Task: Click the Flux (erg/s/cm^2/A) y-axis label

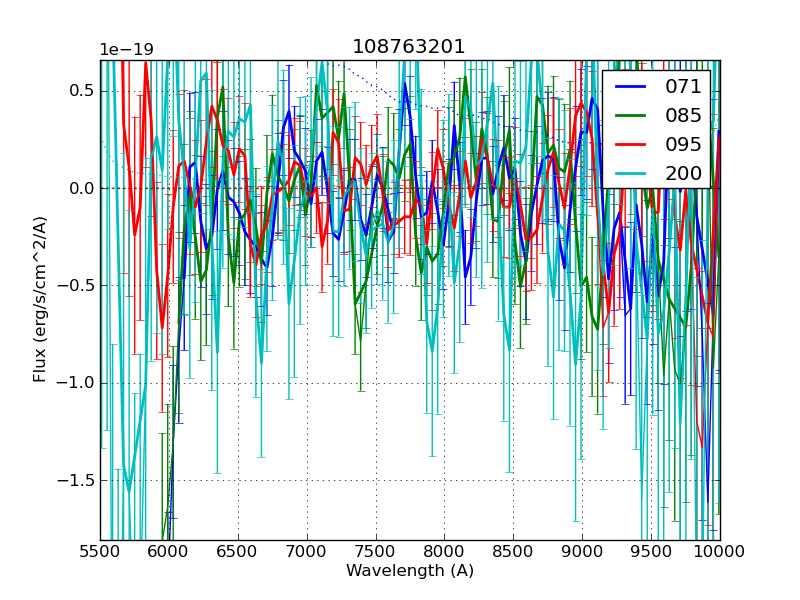Action: (x=40, y=300)
